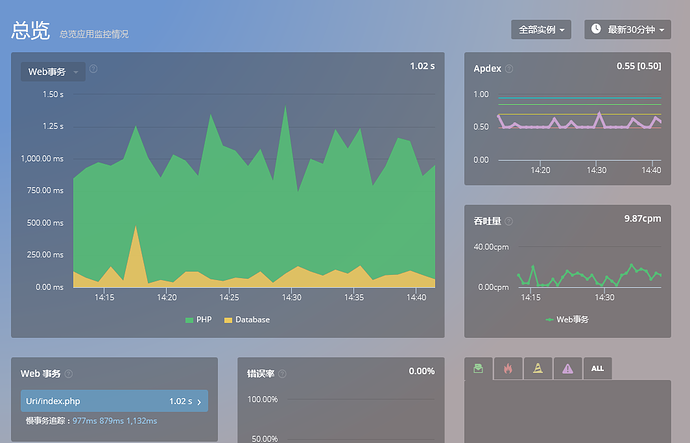Expand the Web事务 chart type dropdown
This screenshot has width=690, height=443.
[x=53, y=72]
